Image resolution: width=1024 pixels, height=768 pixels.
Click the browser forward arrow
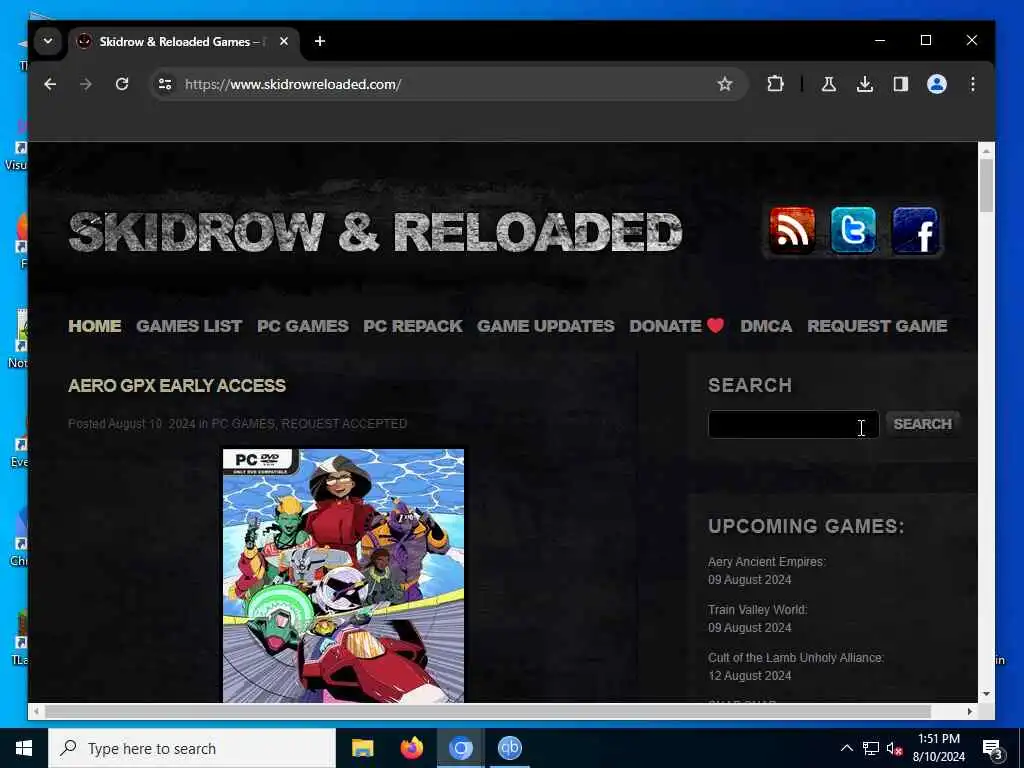point(86,84)
